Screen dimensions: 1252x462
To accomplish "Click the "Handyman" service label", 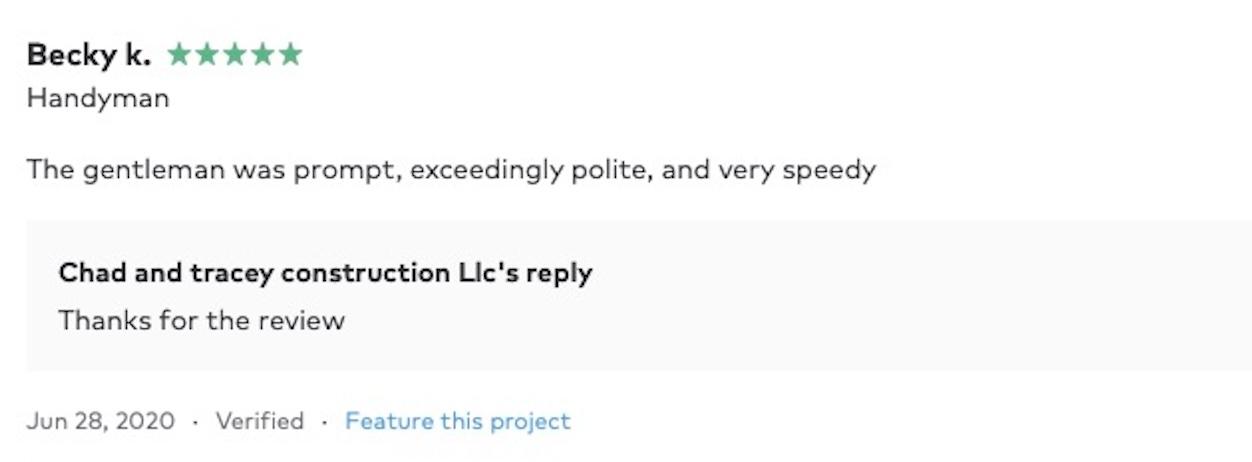I will coord(97,98).
